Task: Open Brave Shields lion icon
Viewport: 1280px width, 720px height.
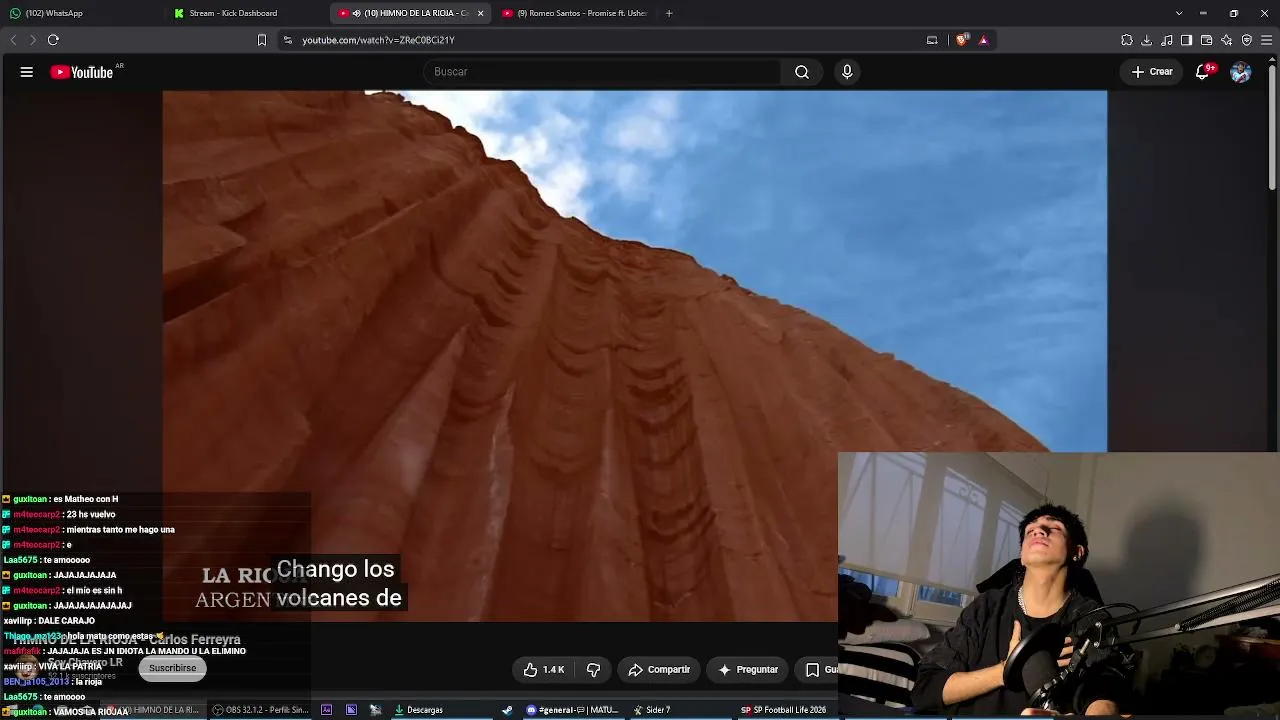Action: 962,40
